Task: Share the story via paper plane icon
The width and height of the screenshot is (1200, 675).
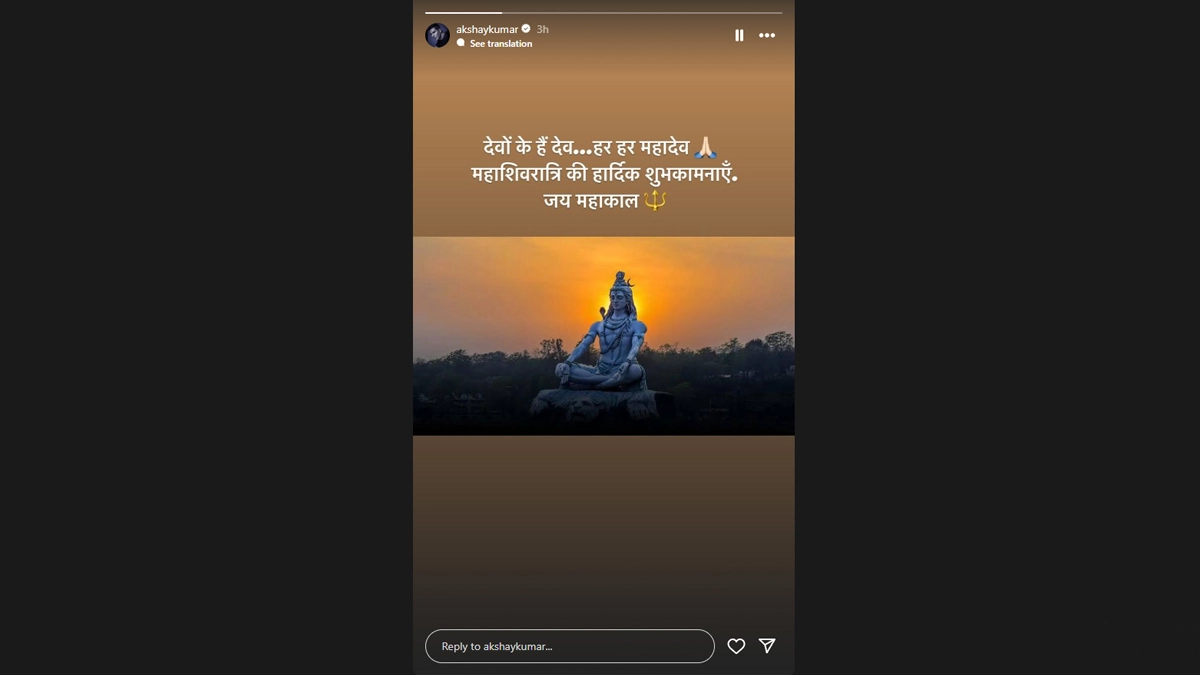Action: [767, 646]
